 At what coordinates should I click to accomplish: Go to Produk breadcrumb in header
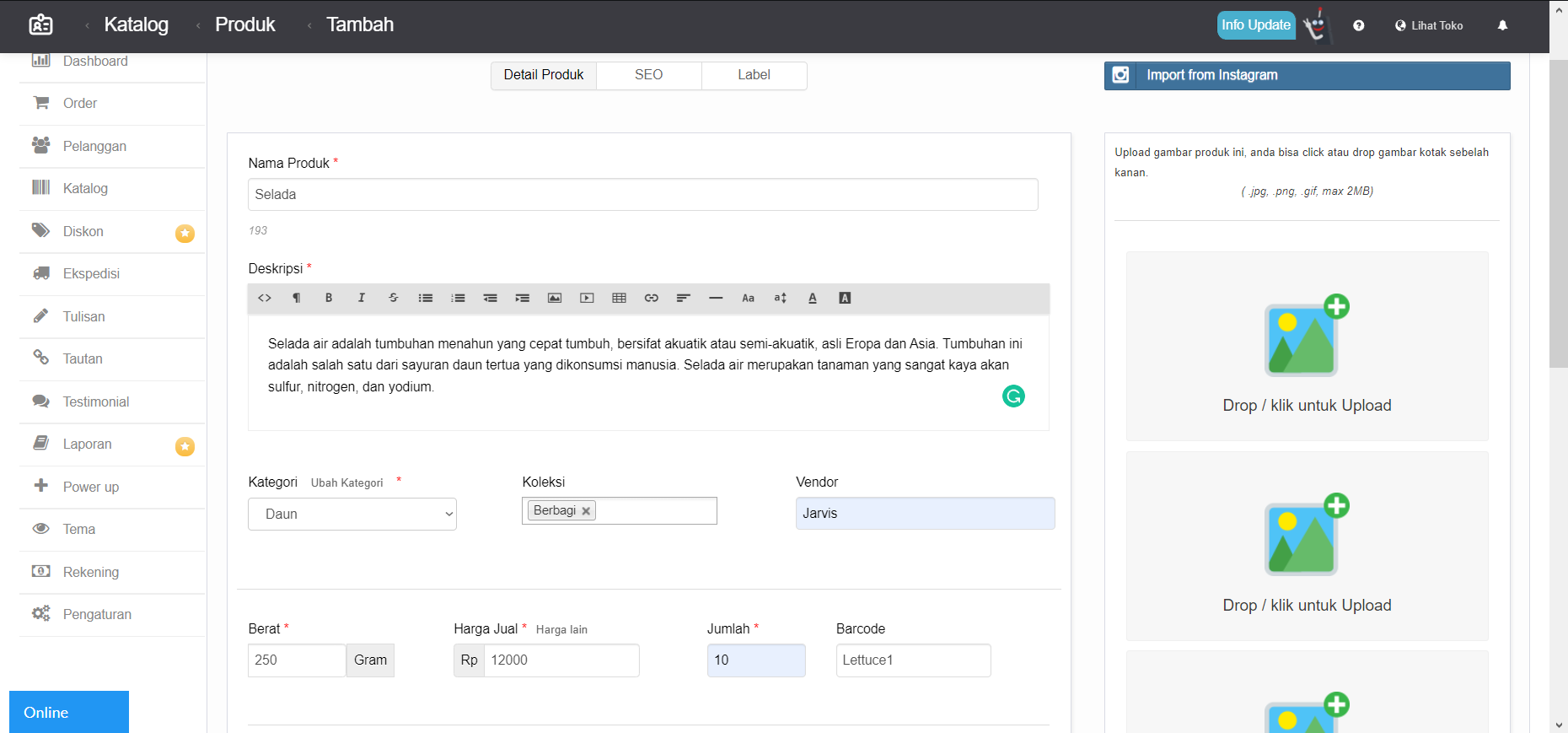pos(244,24)
